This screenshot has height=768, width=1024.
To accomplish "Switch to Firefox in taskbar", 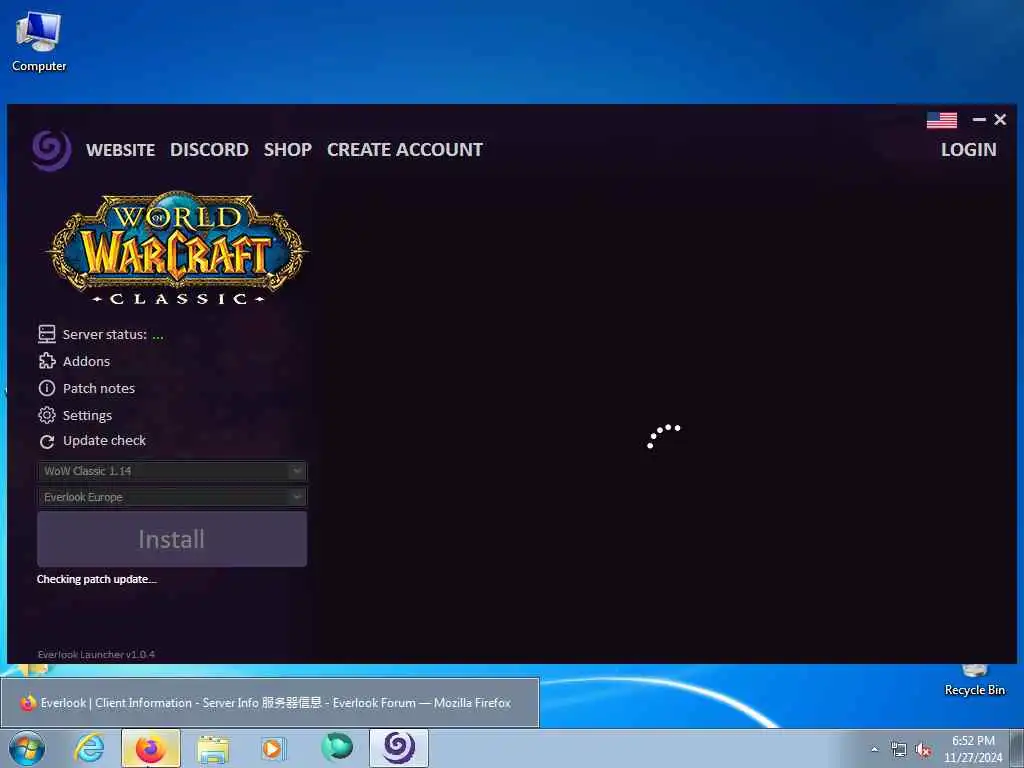I will point(151,748).
